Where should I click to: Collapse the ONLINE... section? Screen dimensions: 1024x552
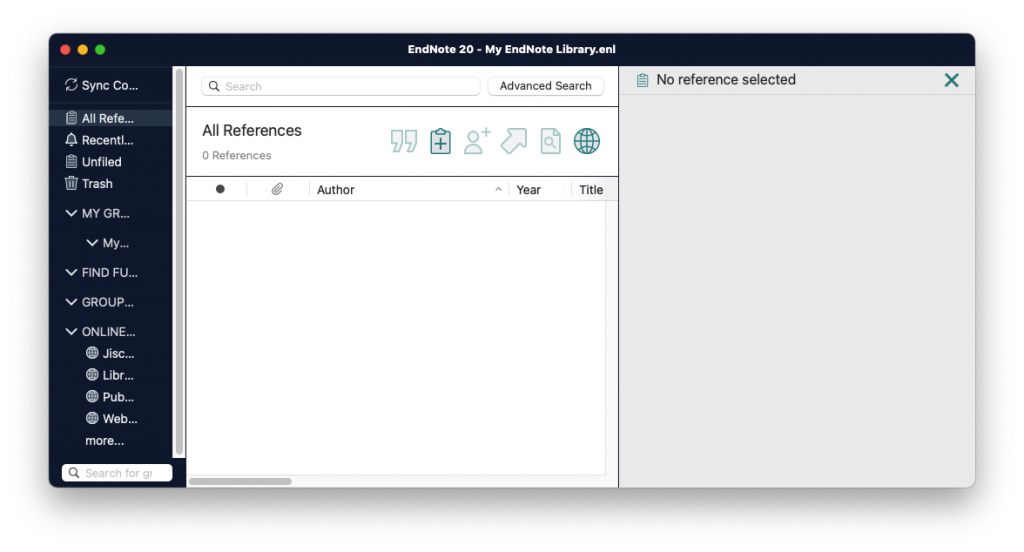click(x=71, y=331)
